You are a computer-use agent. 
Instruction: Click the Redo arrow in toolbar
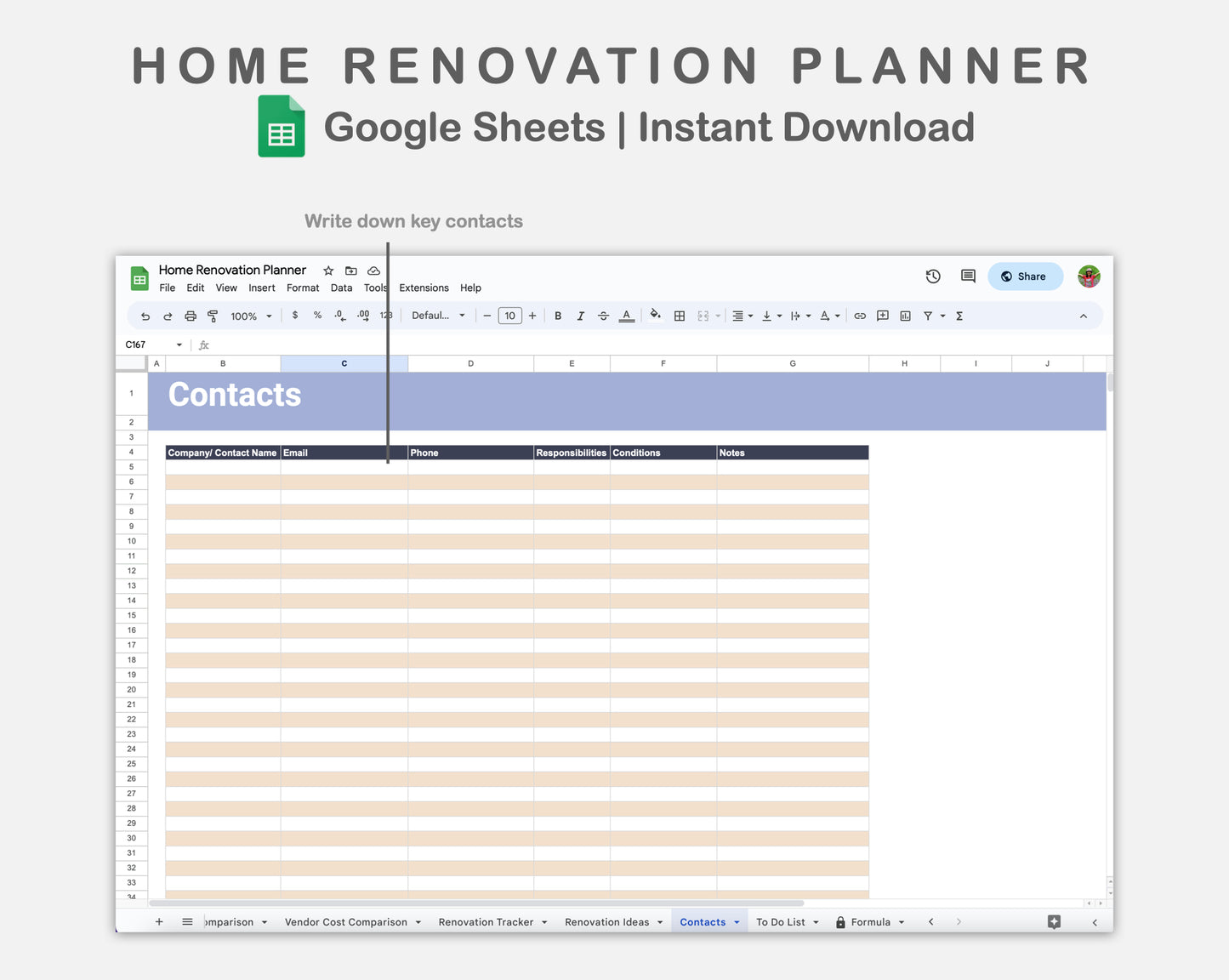(168, 316)
